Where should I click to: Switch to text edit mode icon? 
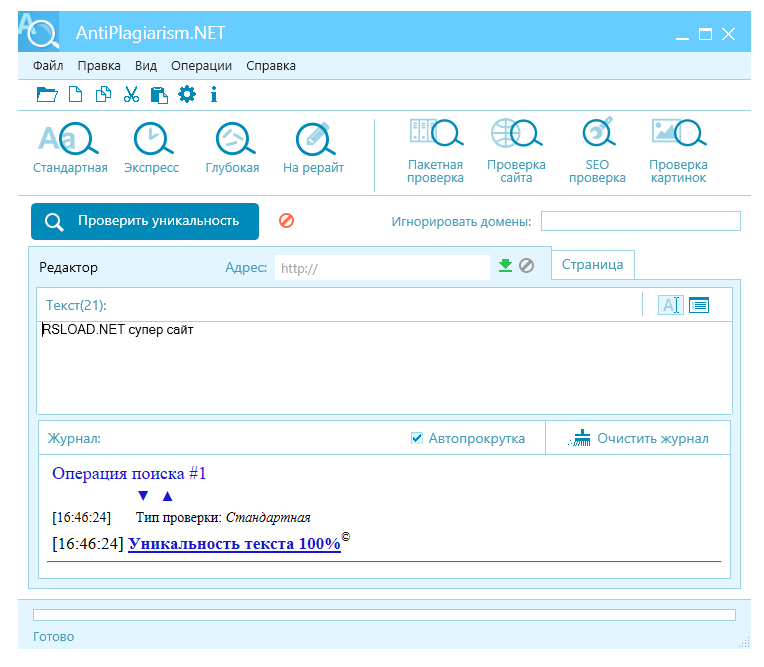pyautogui.click(x=670, y=305)
